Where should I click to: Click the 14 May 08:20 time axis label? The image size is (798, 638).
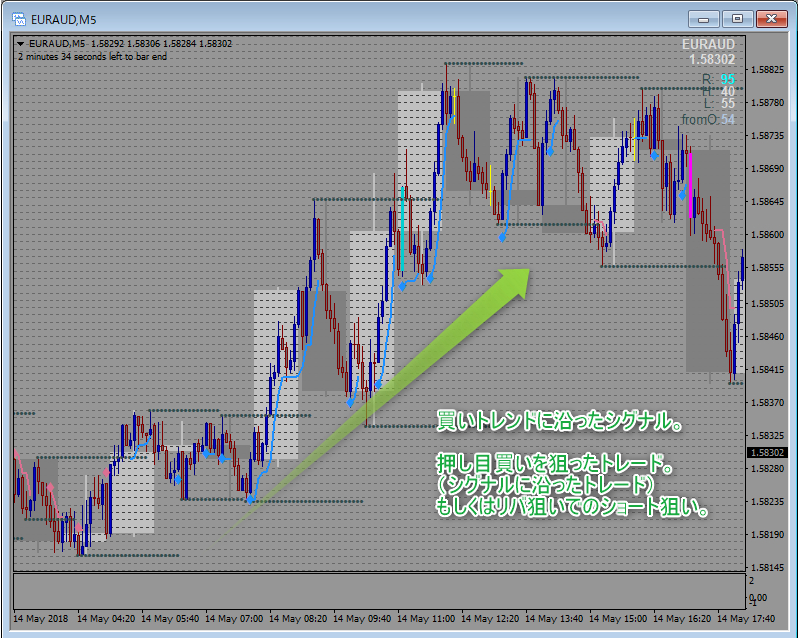click(298, 619)
